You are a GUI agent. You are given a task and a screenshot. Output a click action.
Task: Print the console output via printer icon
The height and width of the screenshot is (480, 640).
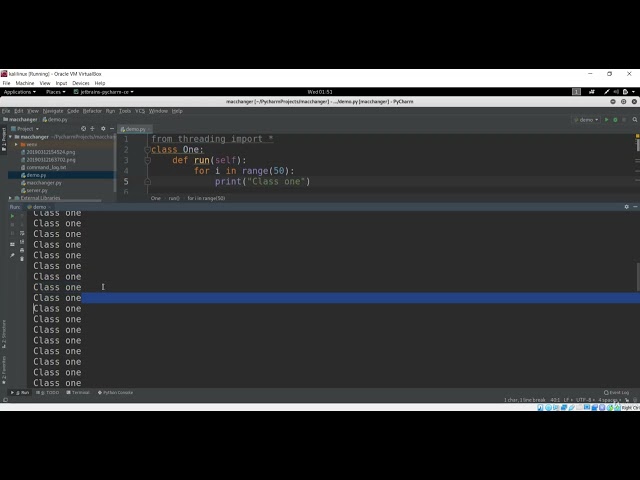click(22, 250)
